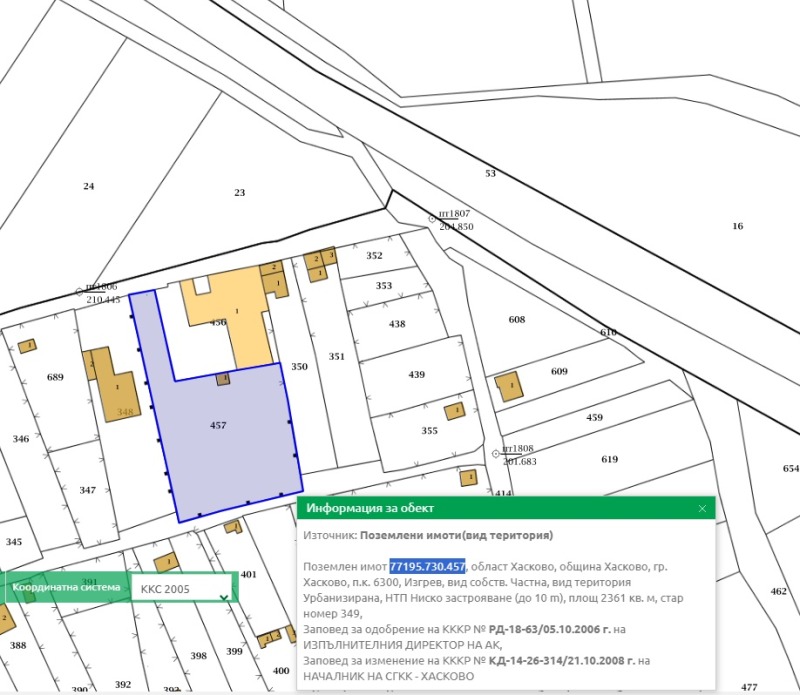This screenshot has width=800, height=695.
Task: Click cadastral parcel 608 on the map
Action: coord(517,320)
